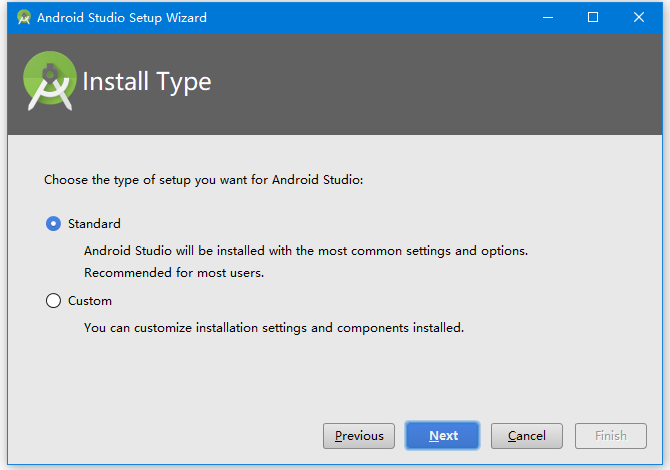Go back with the Previous button
The width and height of the screenshot is (670, 470).
359,436
